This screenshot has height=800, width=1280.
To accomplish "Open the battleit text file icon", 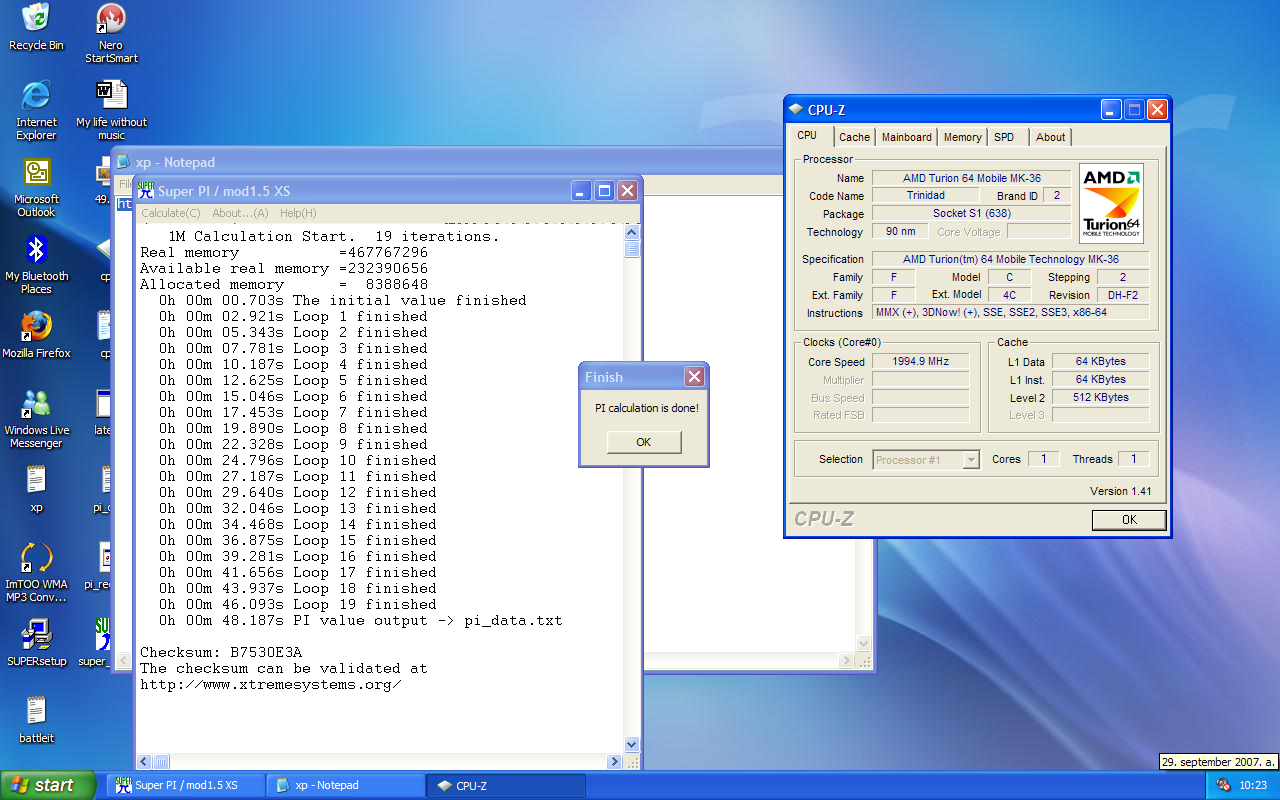I will coord(36,720).
